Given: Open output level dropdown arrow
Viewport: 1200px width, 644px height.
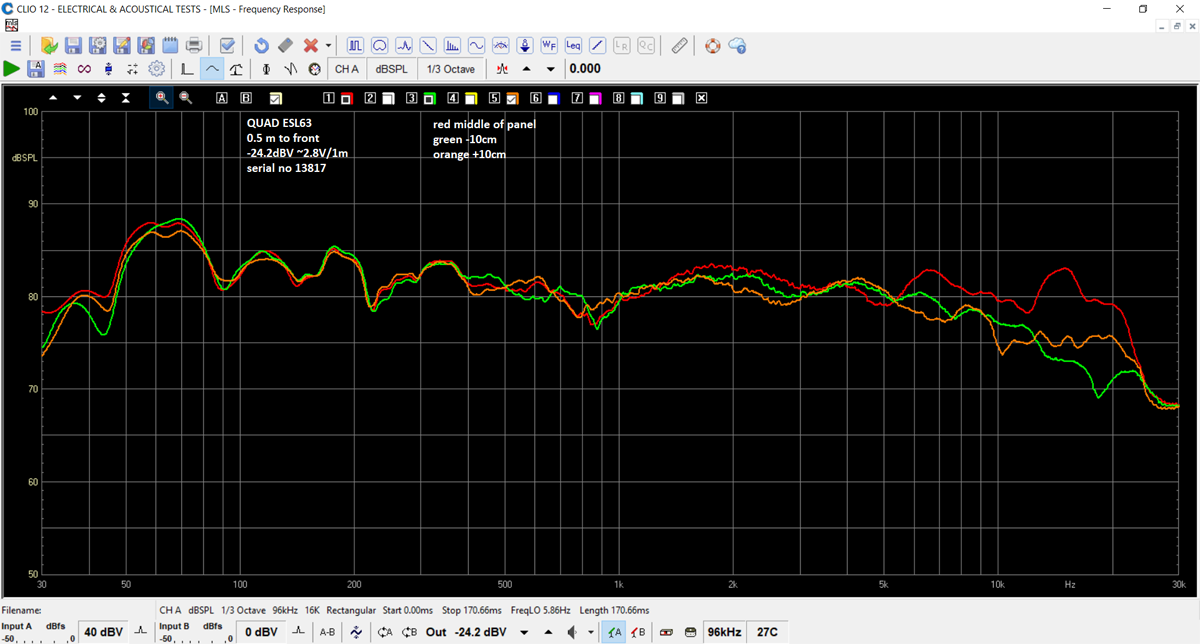Looking at the screenshot, I should click(x=523, y=632).
